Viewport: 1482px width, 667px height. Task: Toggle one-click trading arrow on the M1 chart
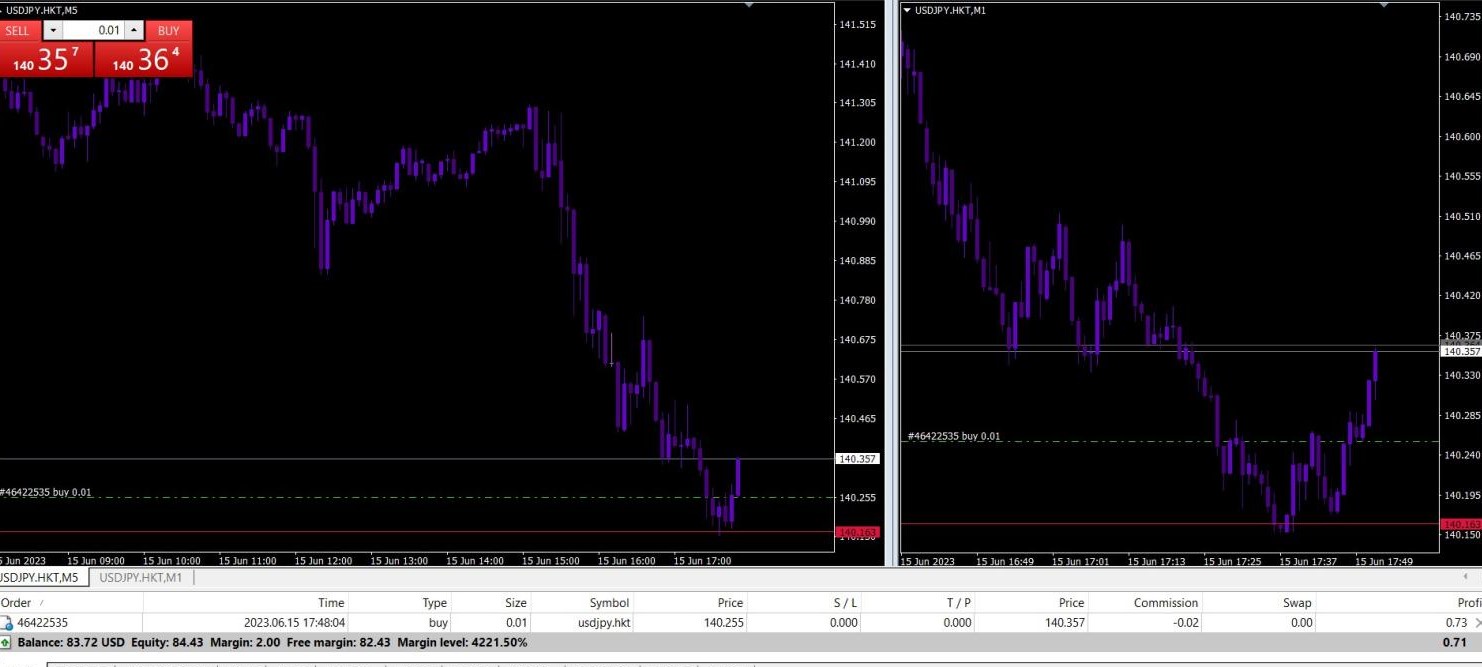[x=907, y=10]
